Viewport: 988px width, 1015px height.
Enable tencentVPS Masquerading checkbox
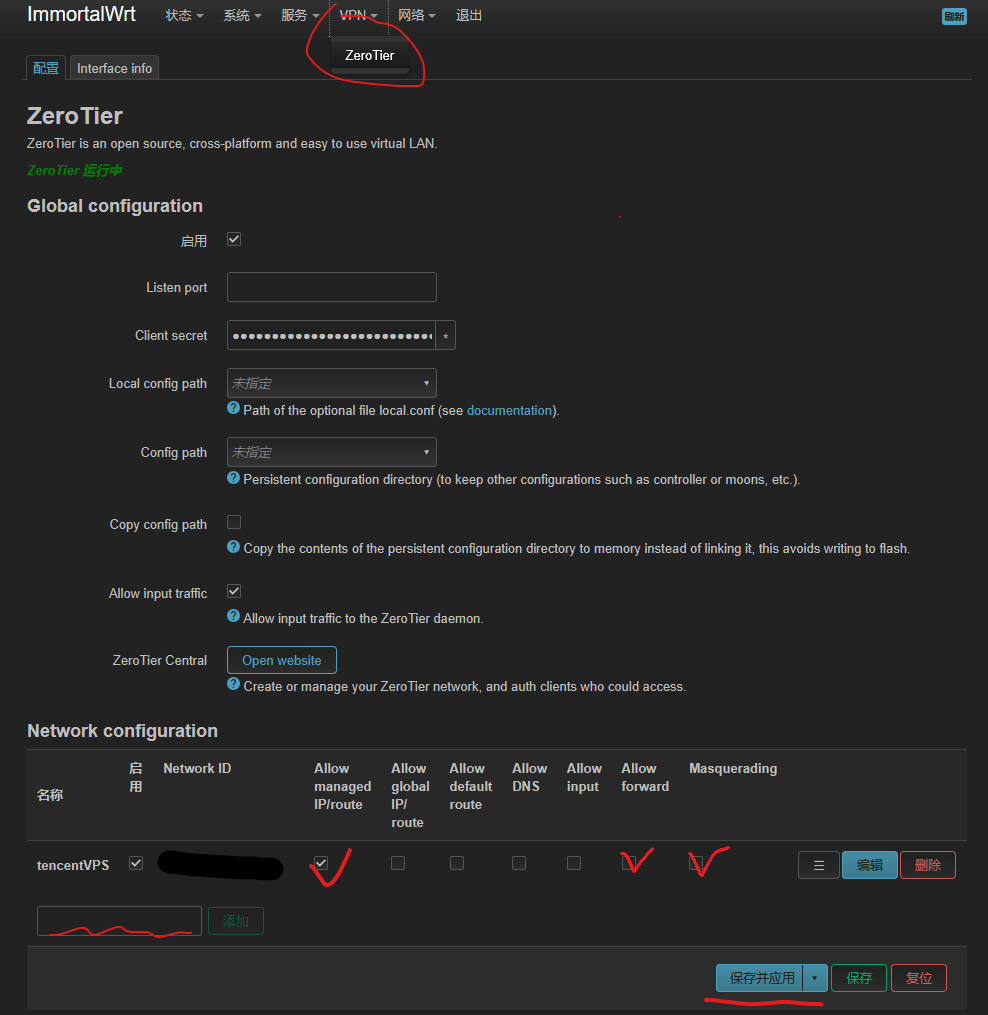pyautogui.click(x=696, y=863)
